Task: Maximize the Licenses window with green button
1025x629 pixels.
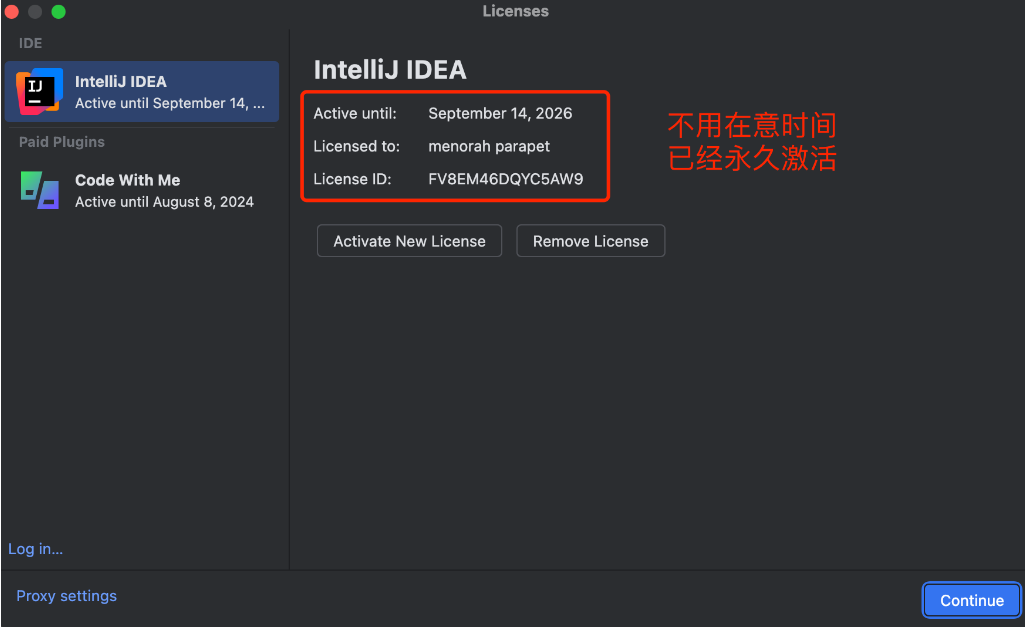Action: click(58, 12)
